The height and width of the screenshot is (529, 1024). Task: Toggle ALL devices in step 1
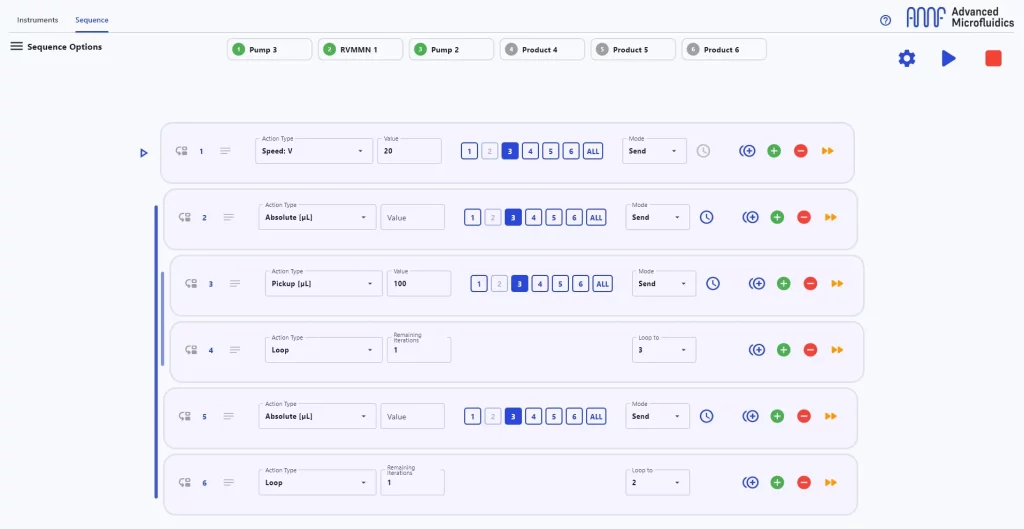point(593,151)
